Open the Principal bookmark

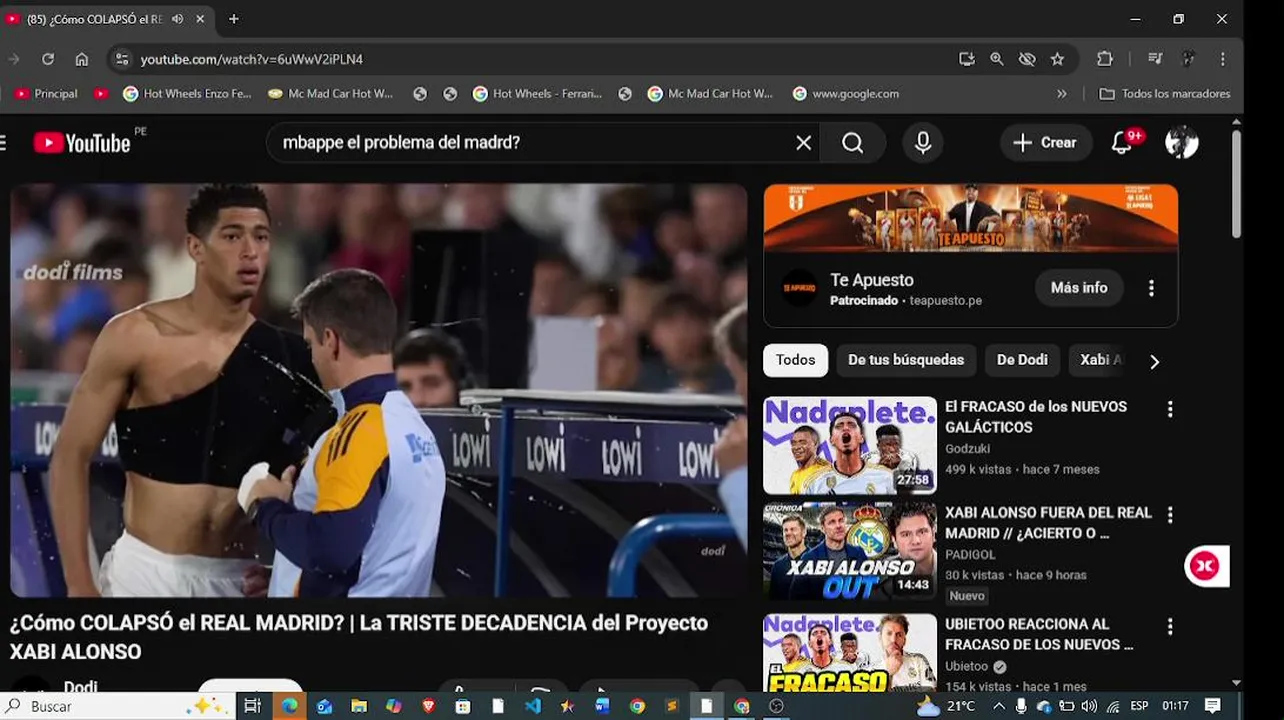coord(46,94)
